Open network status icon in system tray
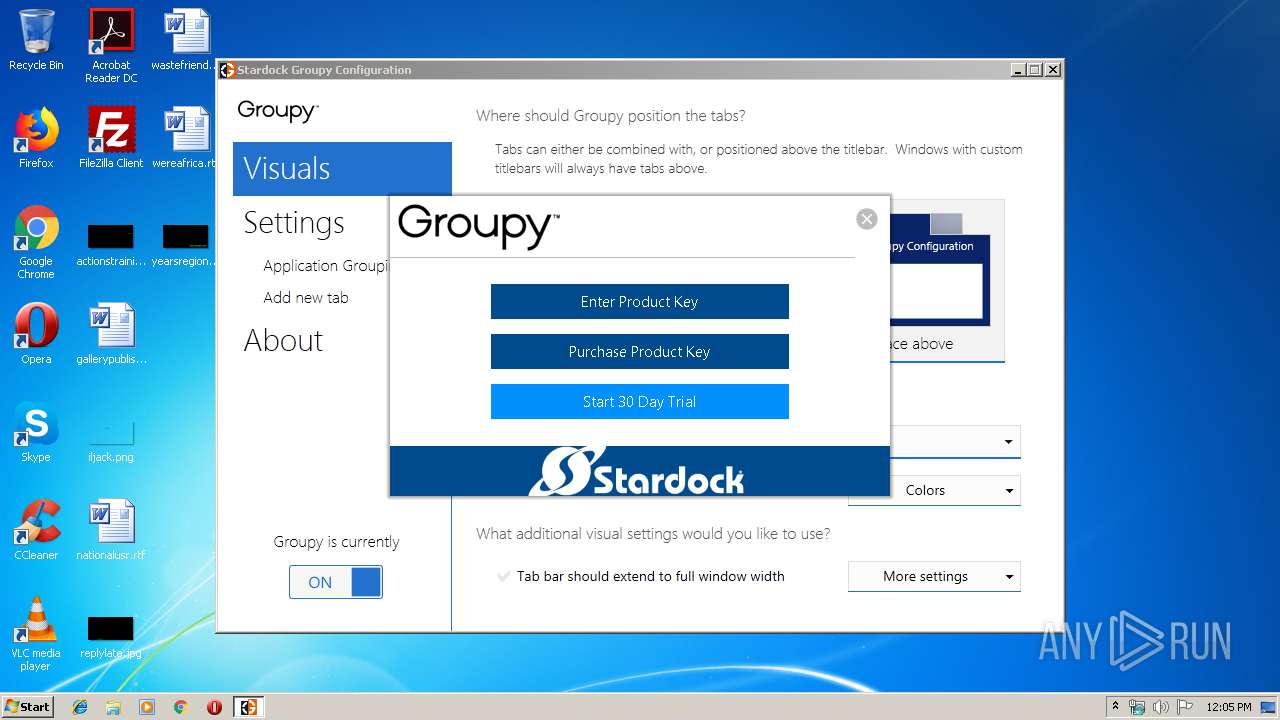This screenshot has height=720, width=1280. click(1137, 707)
